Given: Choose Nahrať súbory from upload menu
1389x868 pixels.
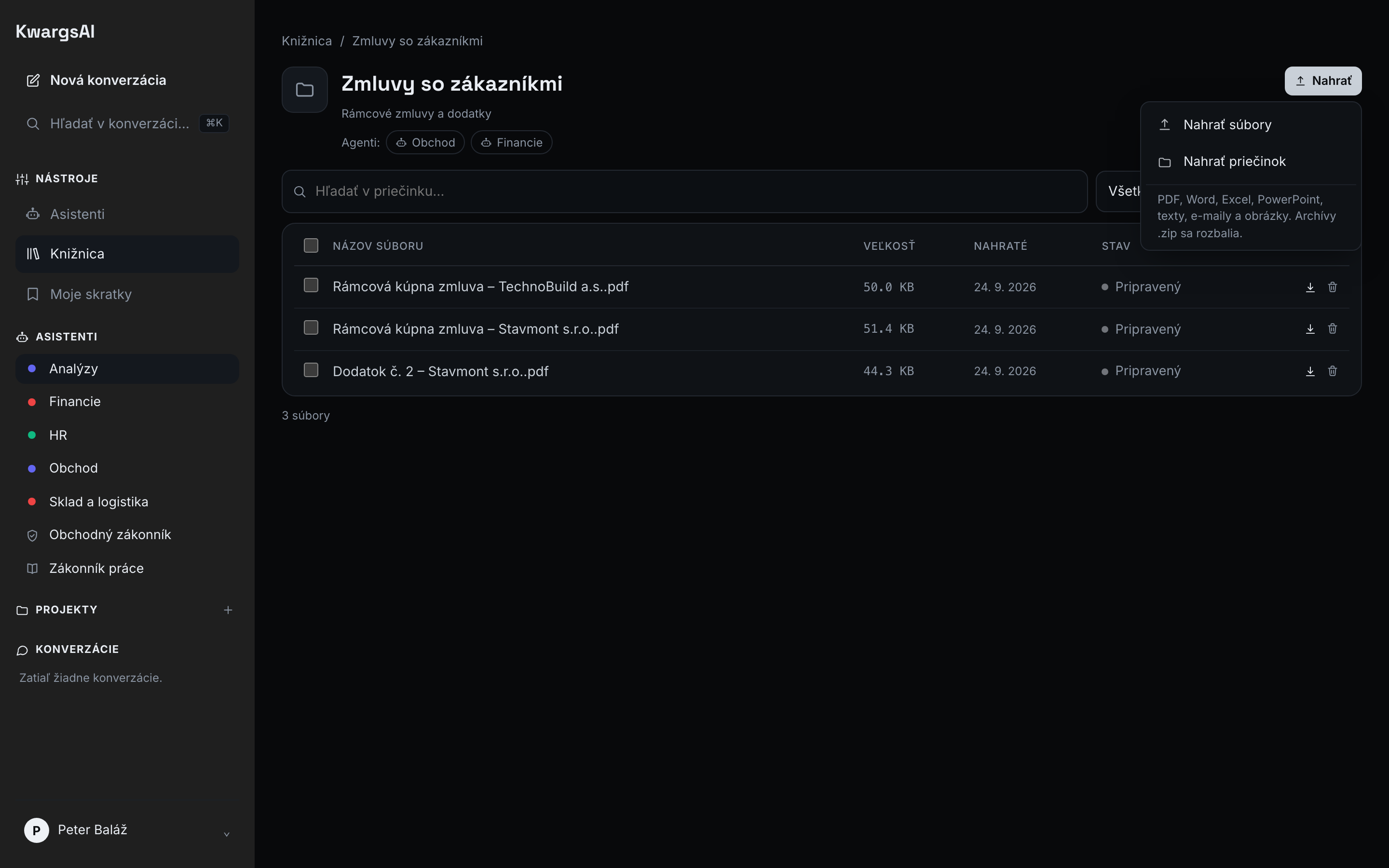Looking at the screenshot, I should click(x=1250, y=124).
